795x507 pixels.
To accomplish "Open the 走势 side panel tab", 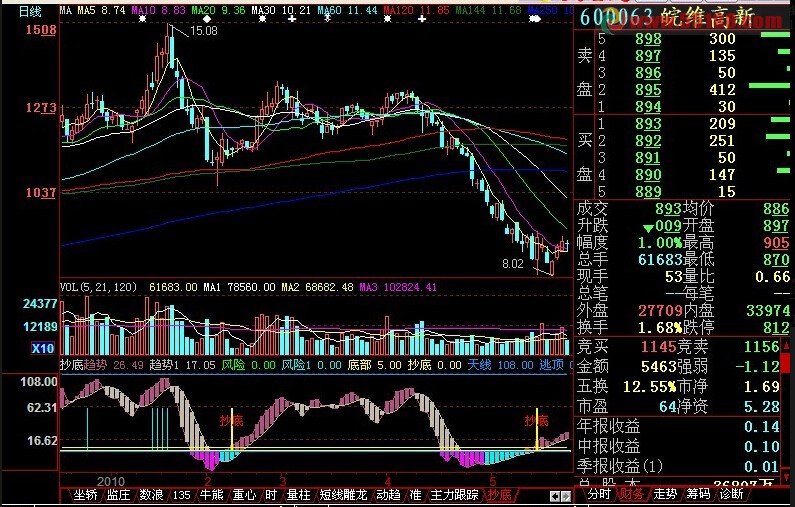I will [665, 493].
